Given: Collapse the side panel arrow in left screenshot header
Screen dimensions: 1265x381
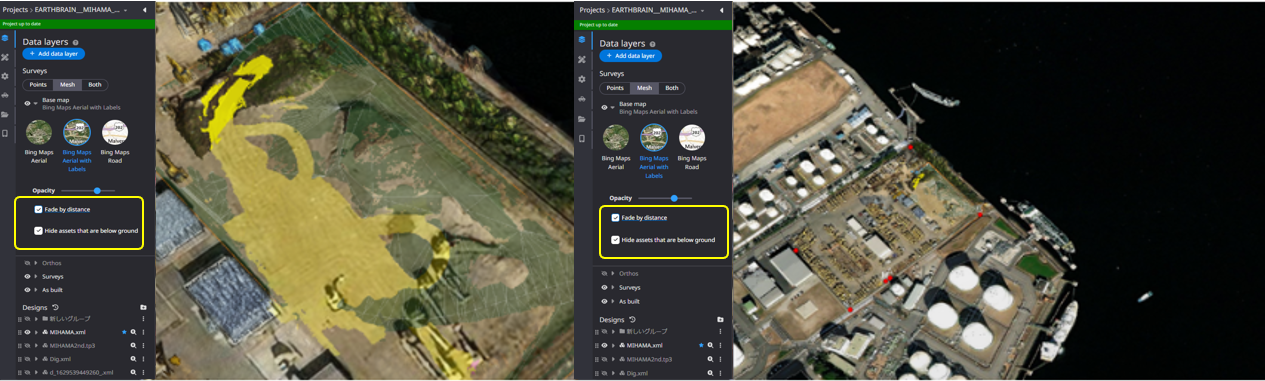Looking at the screenshot, I should [144, 10].
